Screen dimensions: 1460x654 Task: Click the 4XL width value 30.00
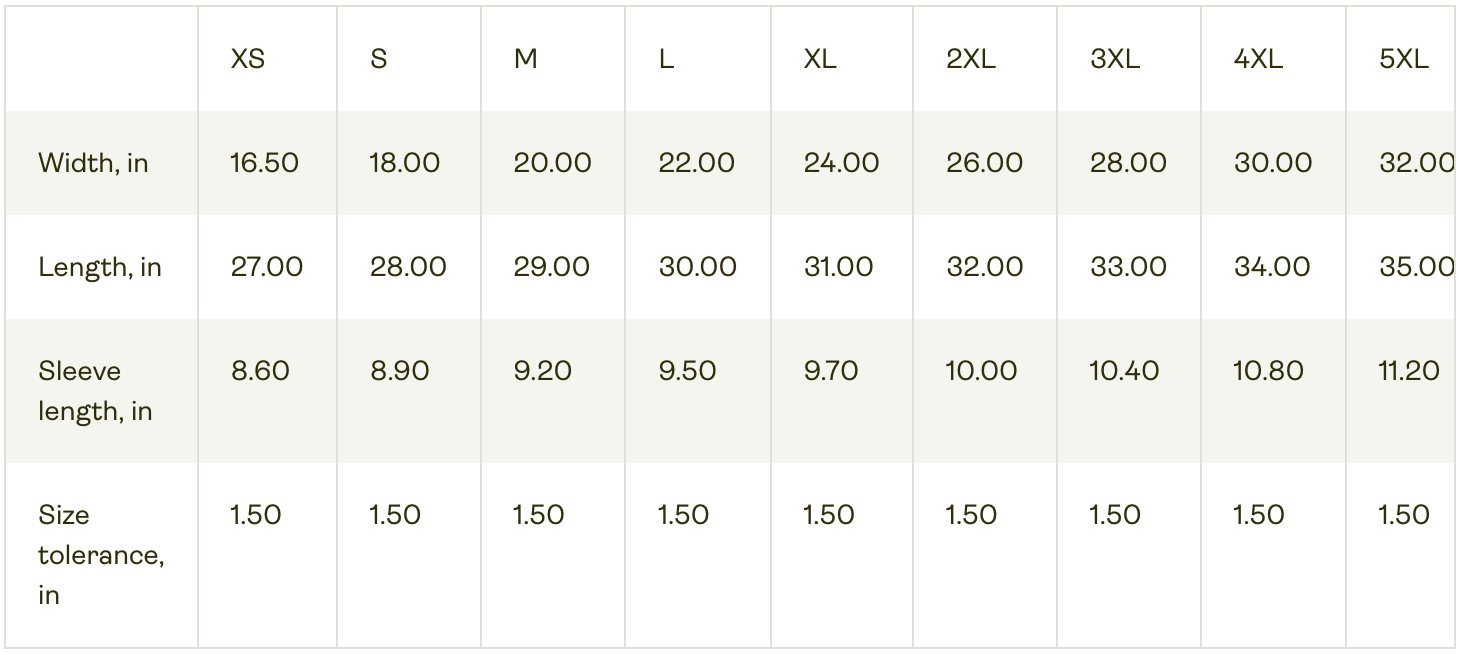point(1272,163)
